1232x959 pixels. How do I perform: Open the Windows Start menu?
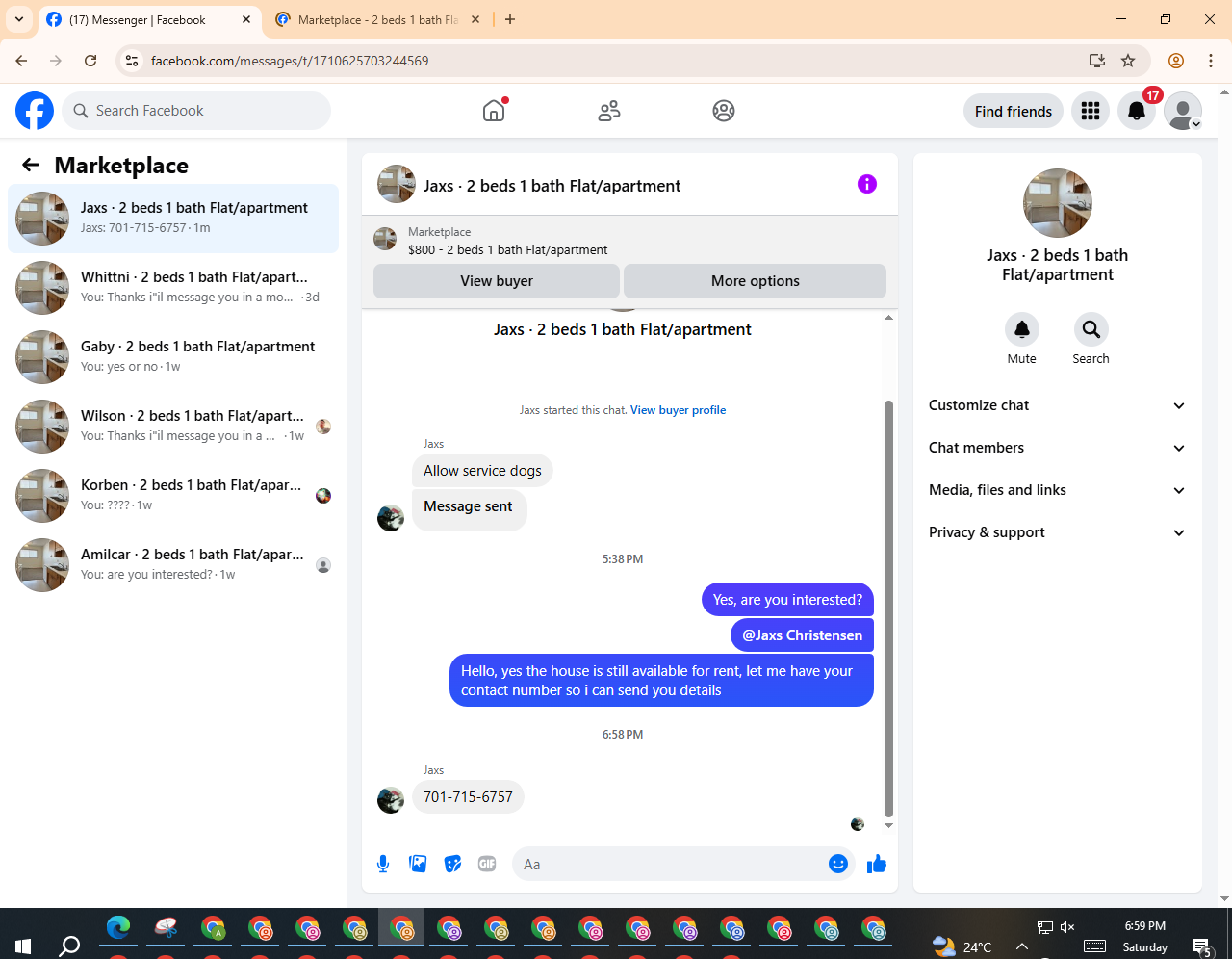pos(23,946)
